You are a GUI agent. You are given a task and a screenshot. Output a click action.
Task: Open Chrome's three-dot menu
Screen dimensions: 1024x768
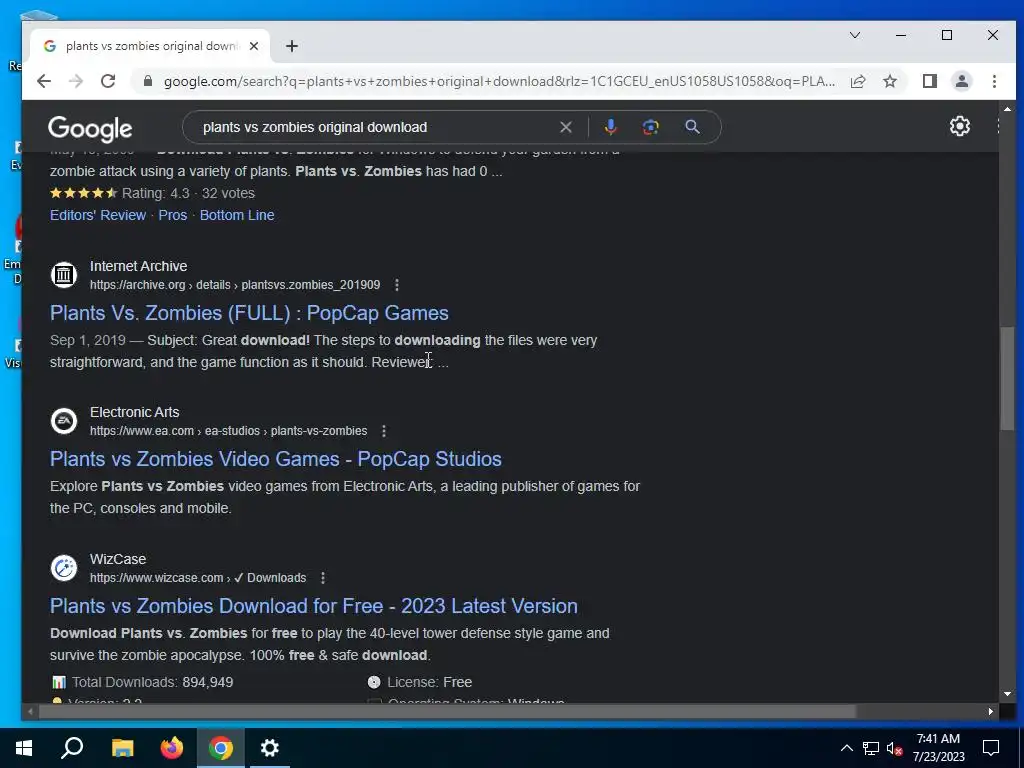pos(994,81)
